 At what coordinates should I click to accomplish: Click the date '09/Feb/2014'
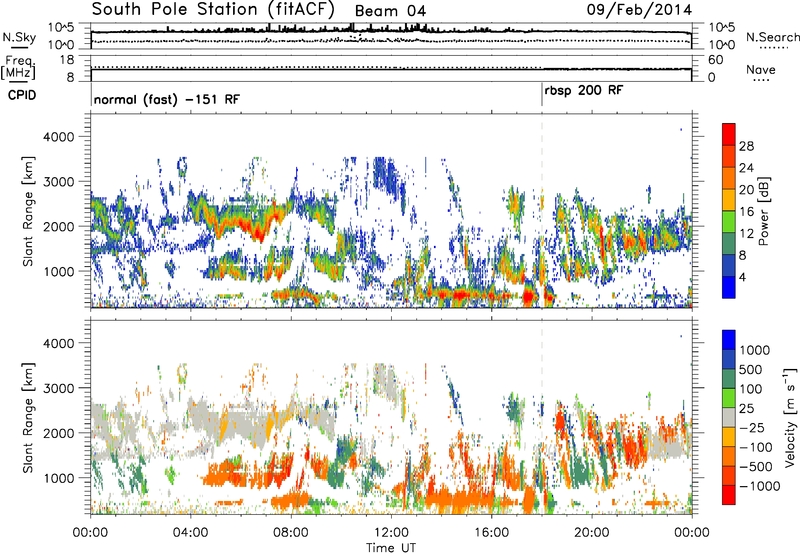coord(639,10)
